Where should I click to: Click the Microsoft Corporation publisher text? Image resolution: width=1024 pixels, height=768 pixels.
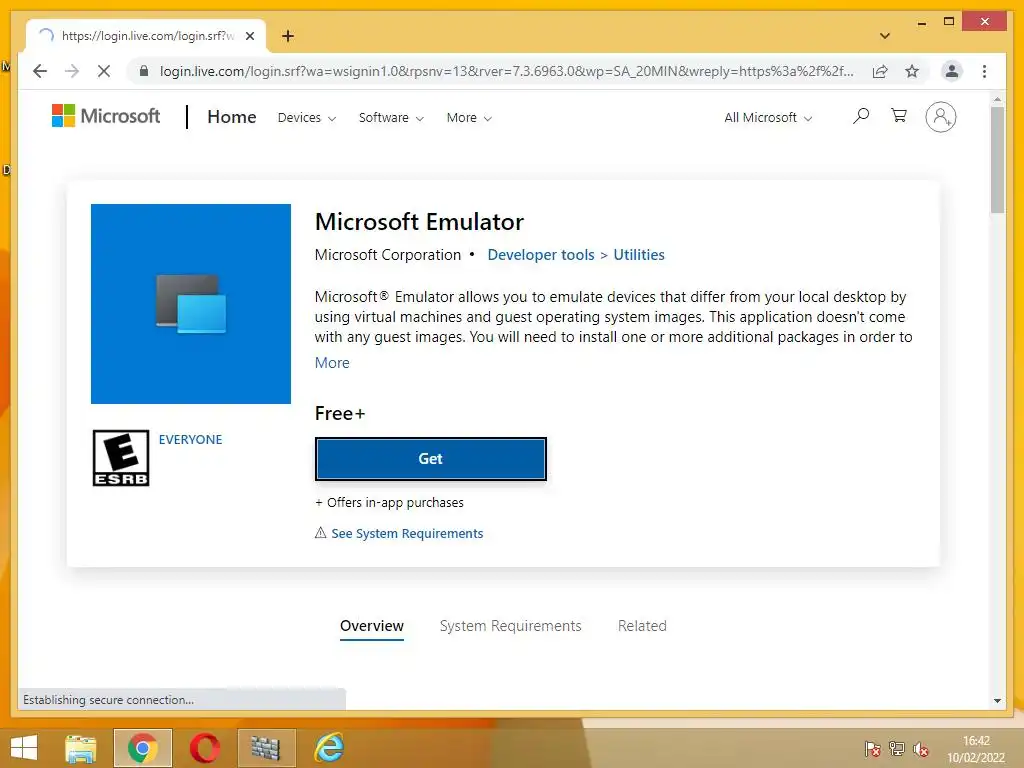388,255
